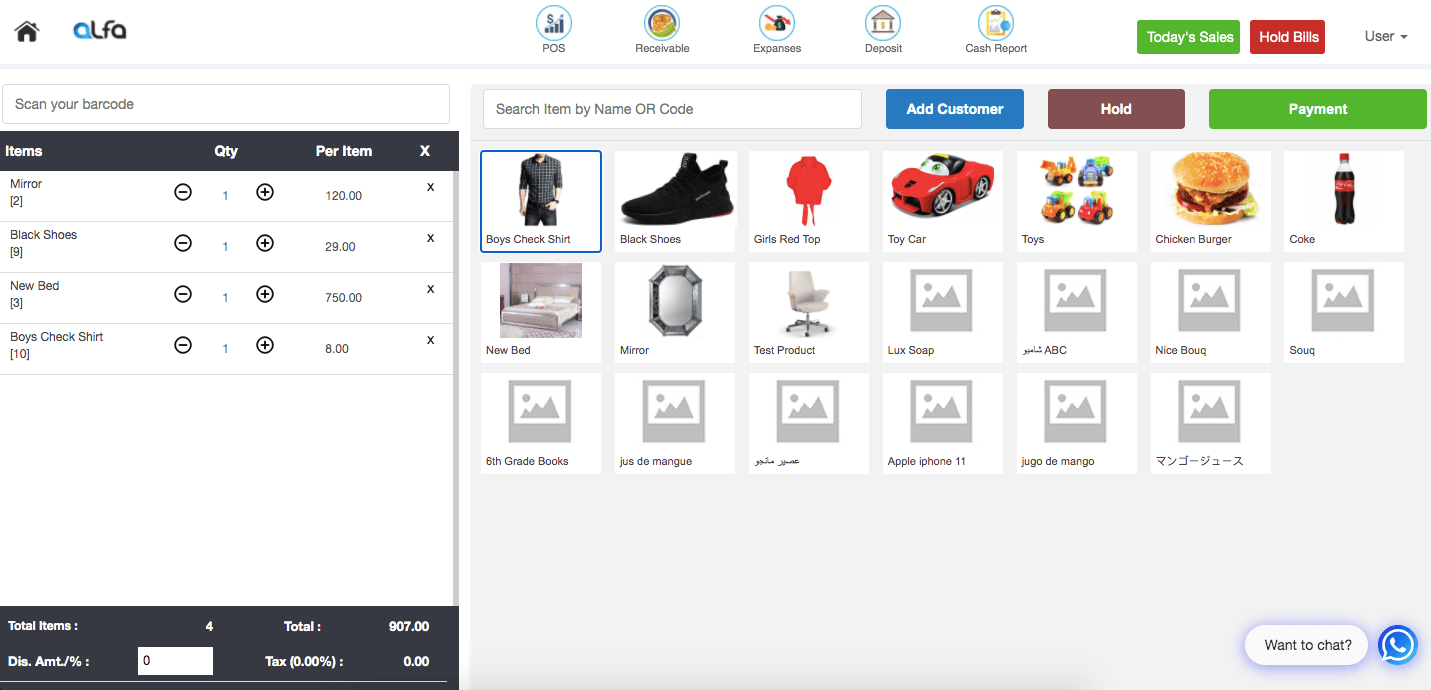Screen dimensions: 1431x690
Task: Open the User dropdown menu
Action: point(1385,36)
